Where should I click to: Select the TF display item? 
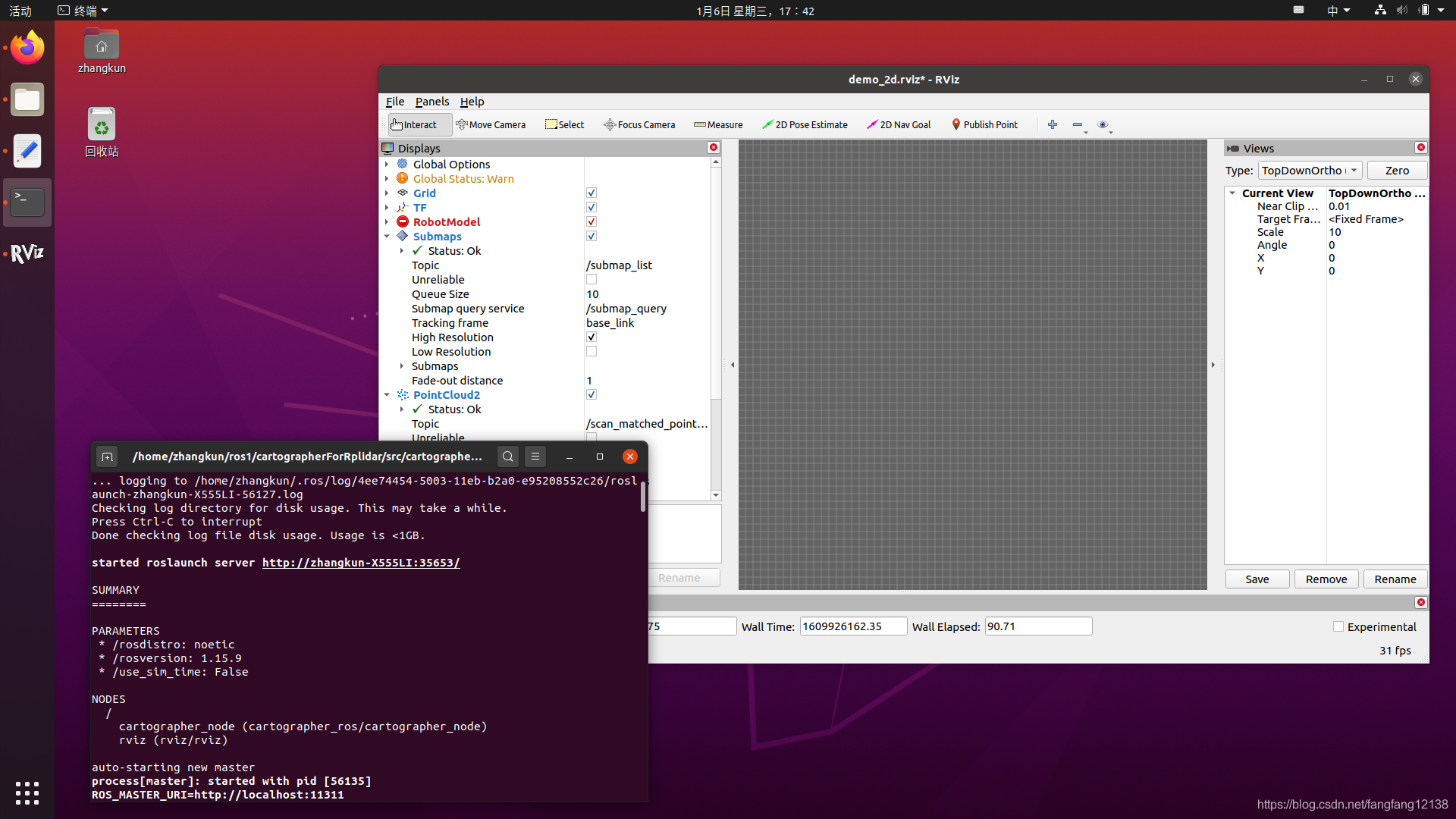(420, 207)
